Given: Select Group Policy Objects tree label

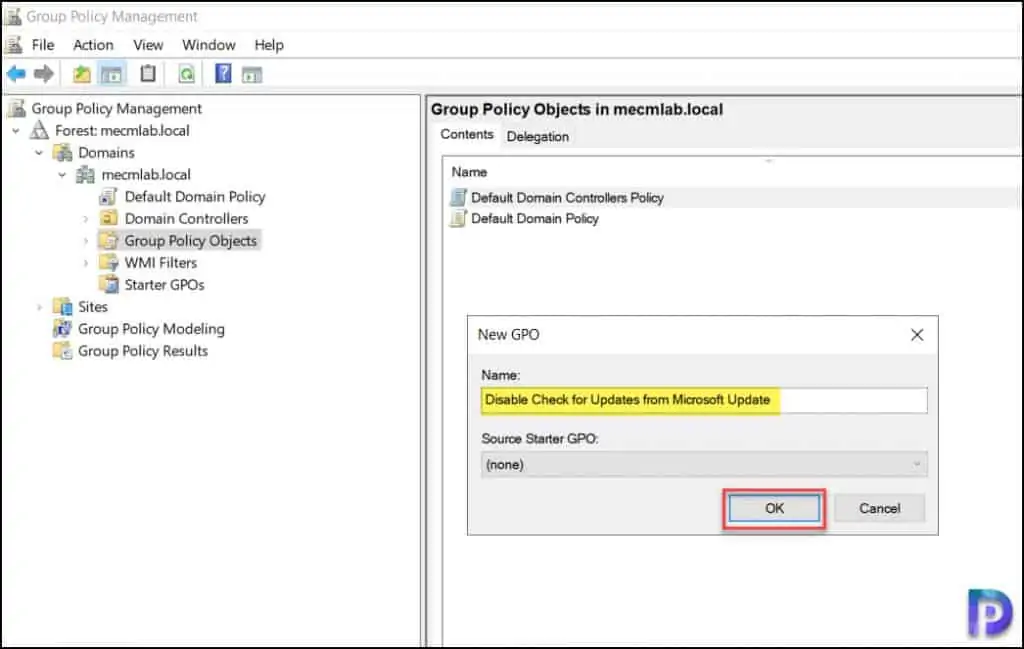Looking at the screenshot, I should 191,241.
